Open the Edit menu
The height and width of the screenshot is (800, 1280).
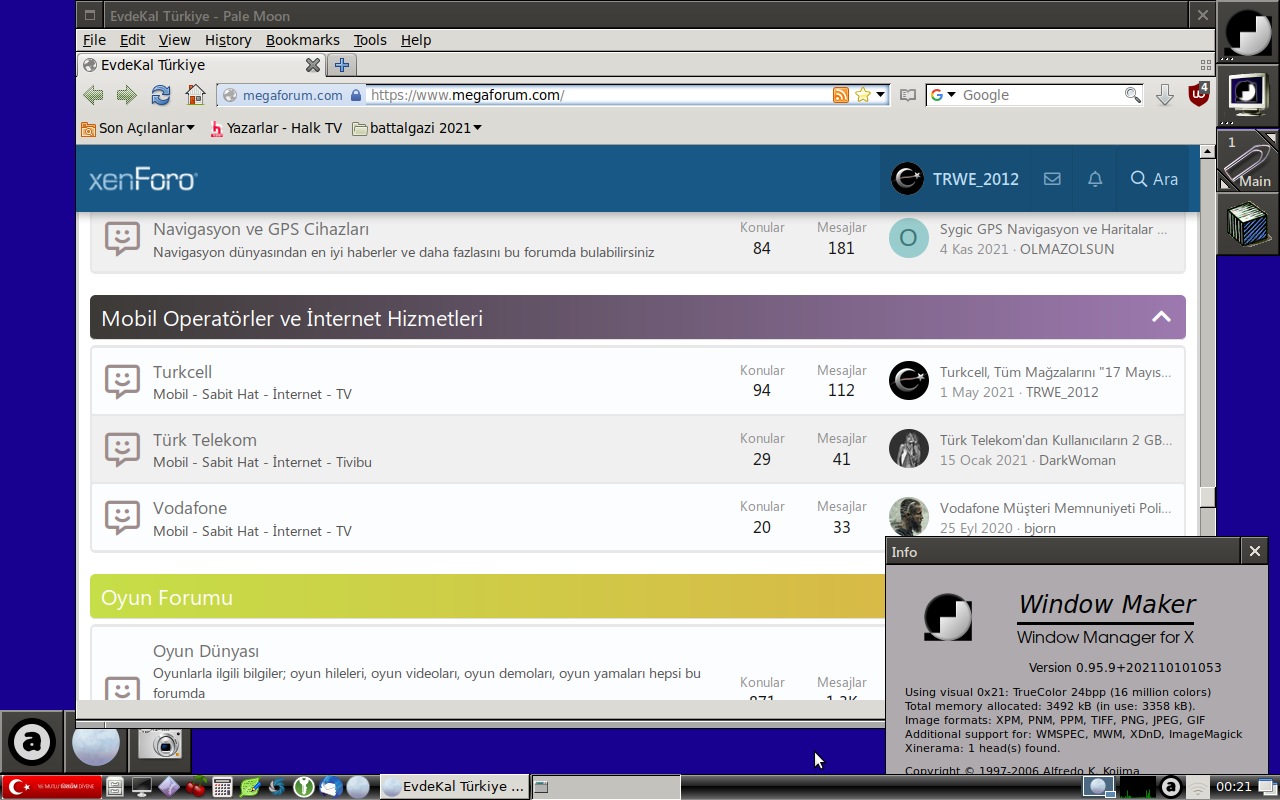pyautogui.click(x=132, y=40)
